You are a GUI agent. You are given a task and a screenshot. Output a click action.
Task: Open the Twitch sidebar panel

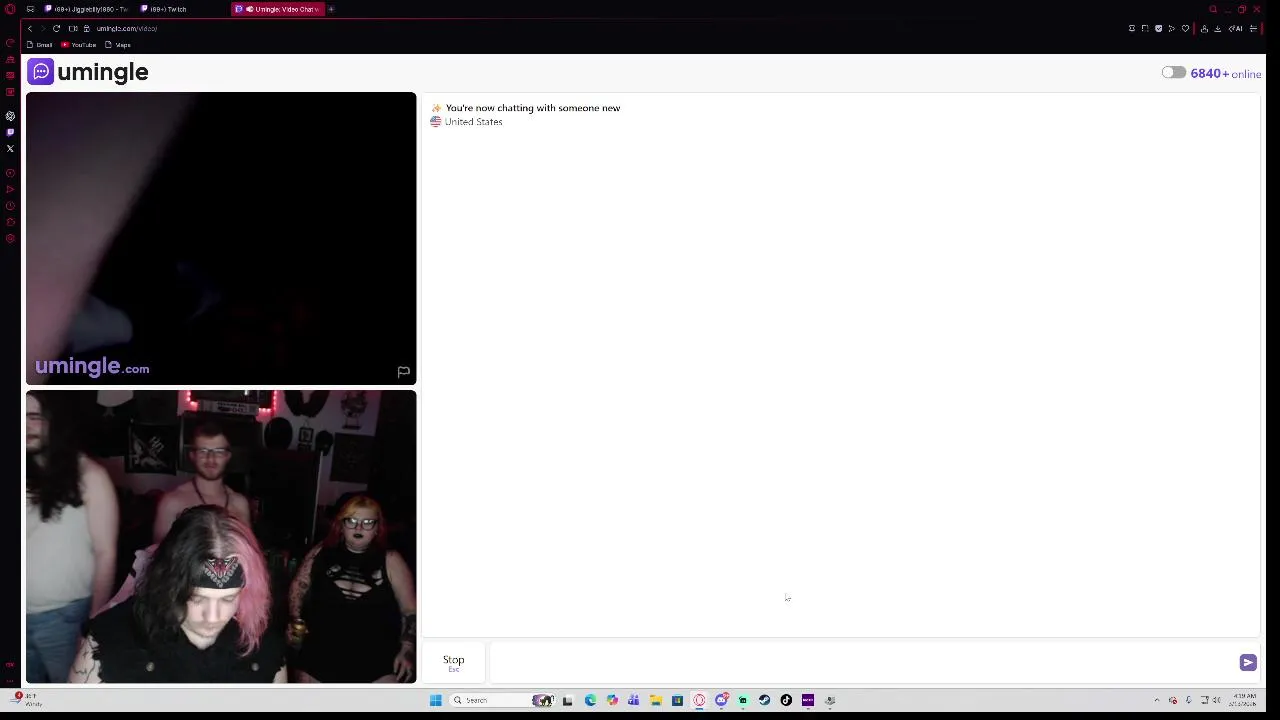[x=10, y=132]
